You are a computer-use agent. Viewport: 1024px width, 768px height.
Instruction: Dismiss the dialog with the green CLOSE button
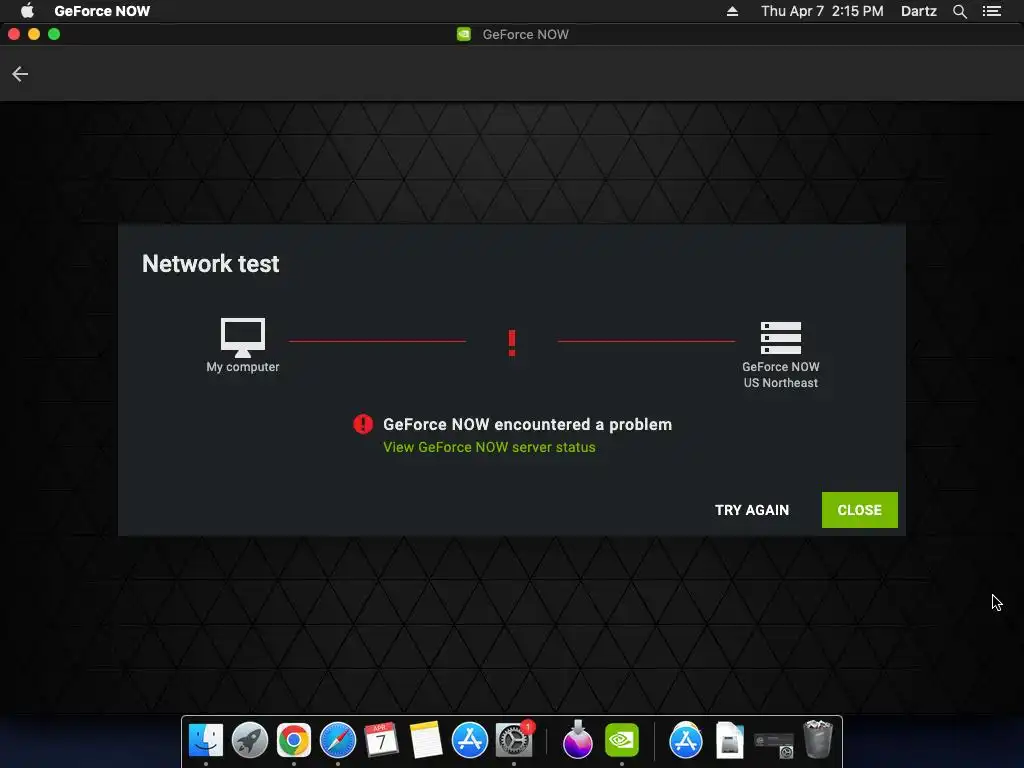[x=859, y=510]
